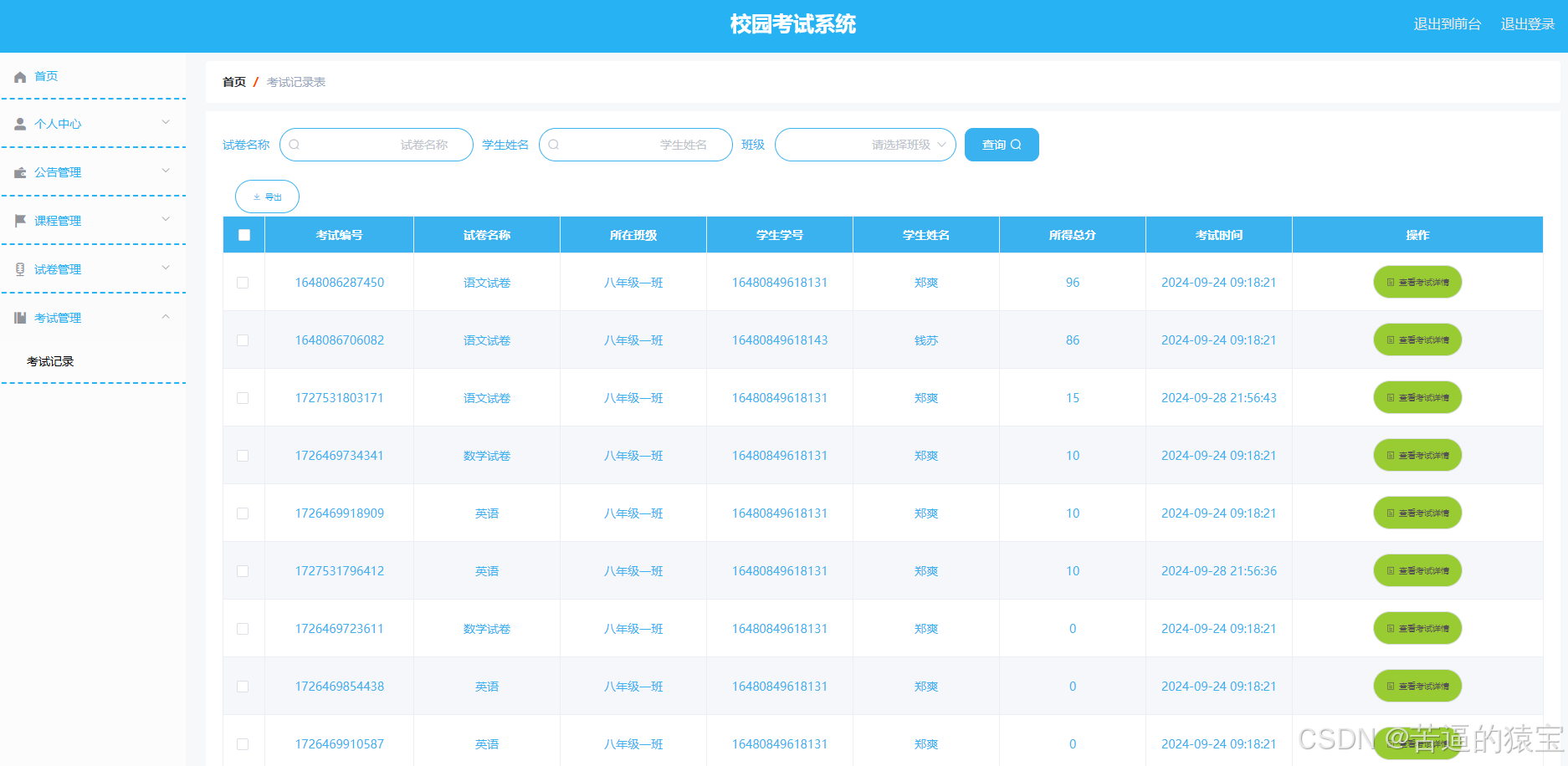Image resolution: width=1568 pixels, height=766 pixels.
Task: Click the time 2024-09-28 21:56:36
Action: (1219, 571)
